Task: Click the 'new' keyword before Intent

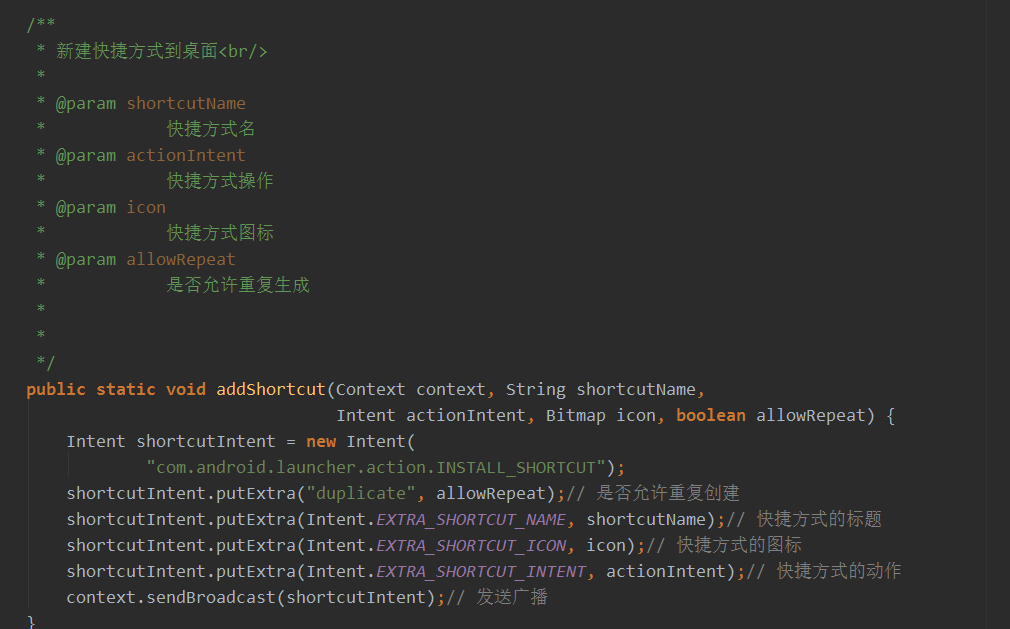Action: [x=321, y=441]
